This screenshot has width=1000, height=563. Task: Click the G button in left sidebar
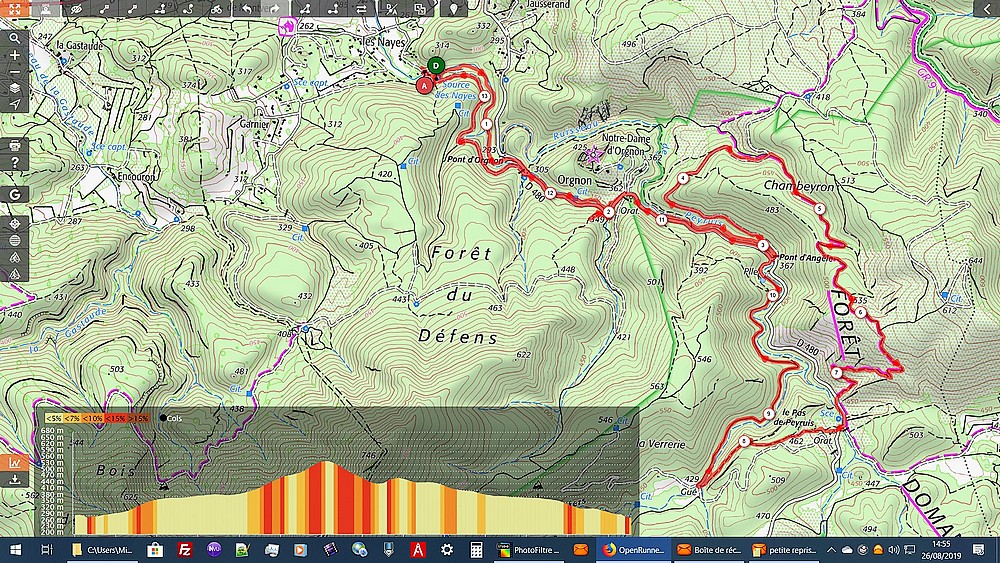(14, 194)
